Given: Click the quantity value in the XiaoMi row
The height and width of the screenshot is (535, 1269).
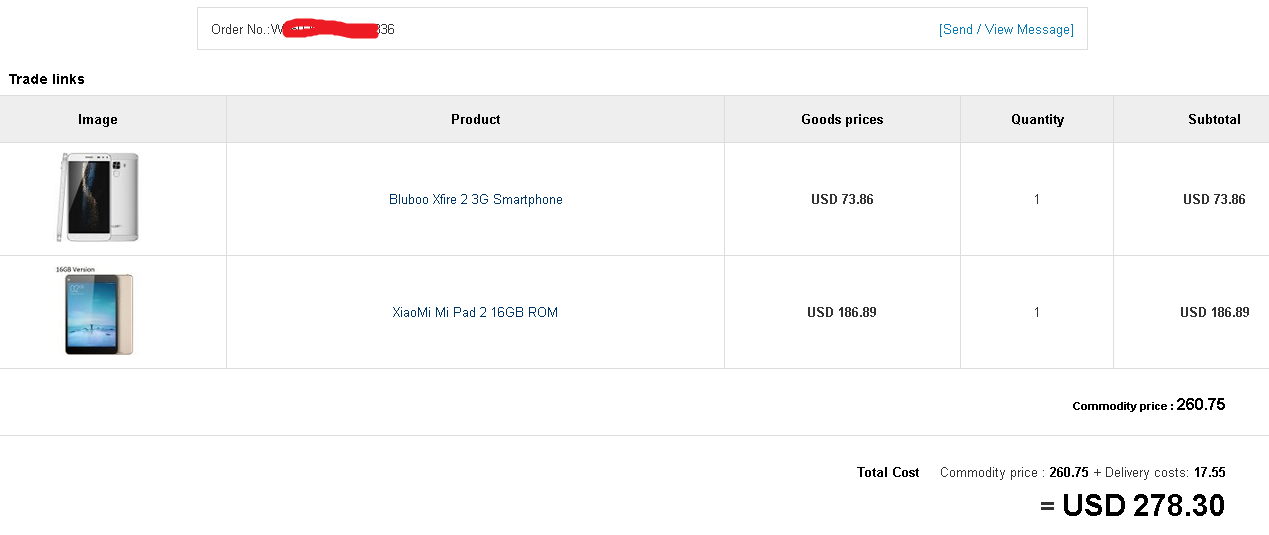Looking at the screenshot, I should 1037,313.
